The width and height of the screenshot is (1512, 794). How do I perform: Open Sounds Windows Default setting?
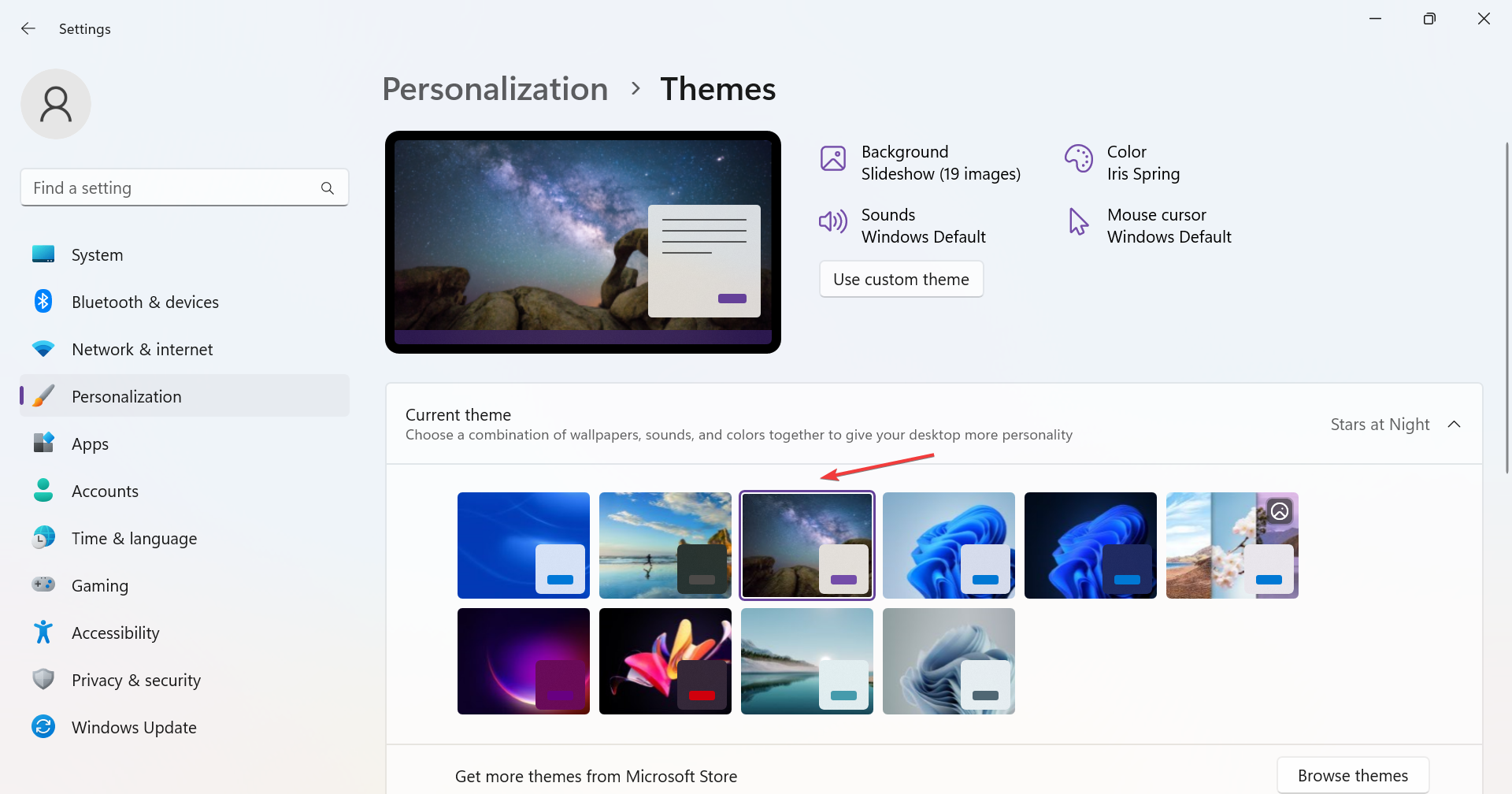[902, 225]
